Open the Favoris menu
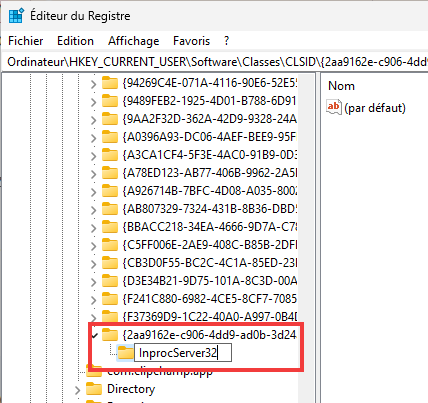428x403 pixels. pyautogui.click(x=191, y=41)
